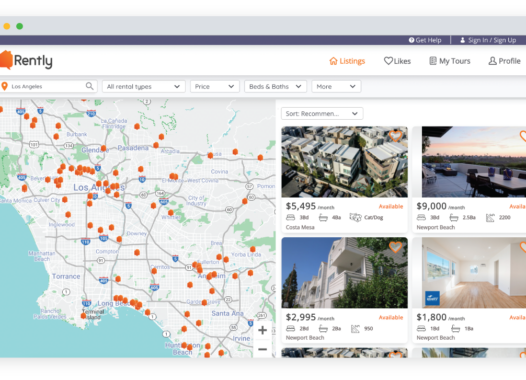526x380 pixels.
Task: Expand the More filters dropdown
Action: pos(336,87)
